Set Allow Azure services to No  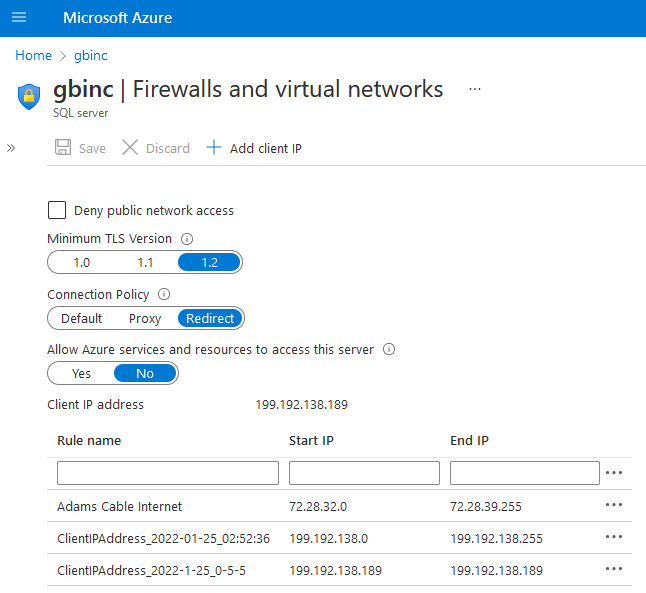pos(145,373)
